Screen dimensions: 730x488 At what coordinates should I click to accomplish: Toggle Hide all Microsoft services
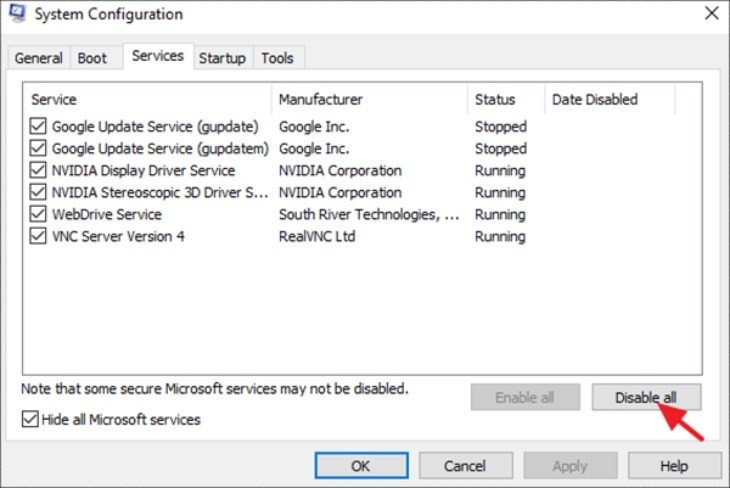30,420
